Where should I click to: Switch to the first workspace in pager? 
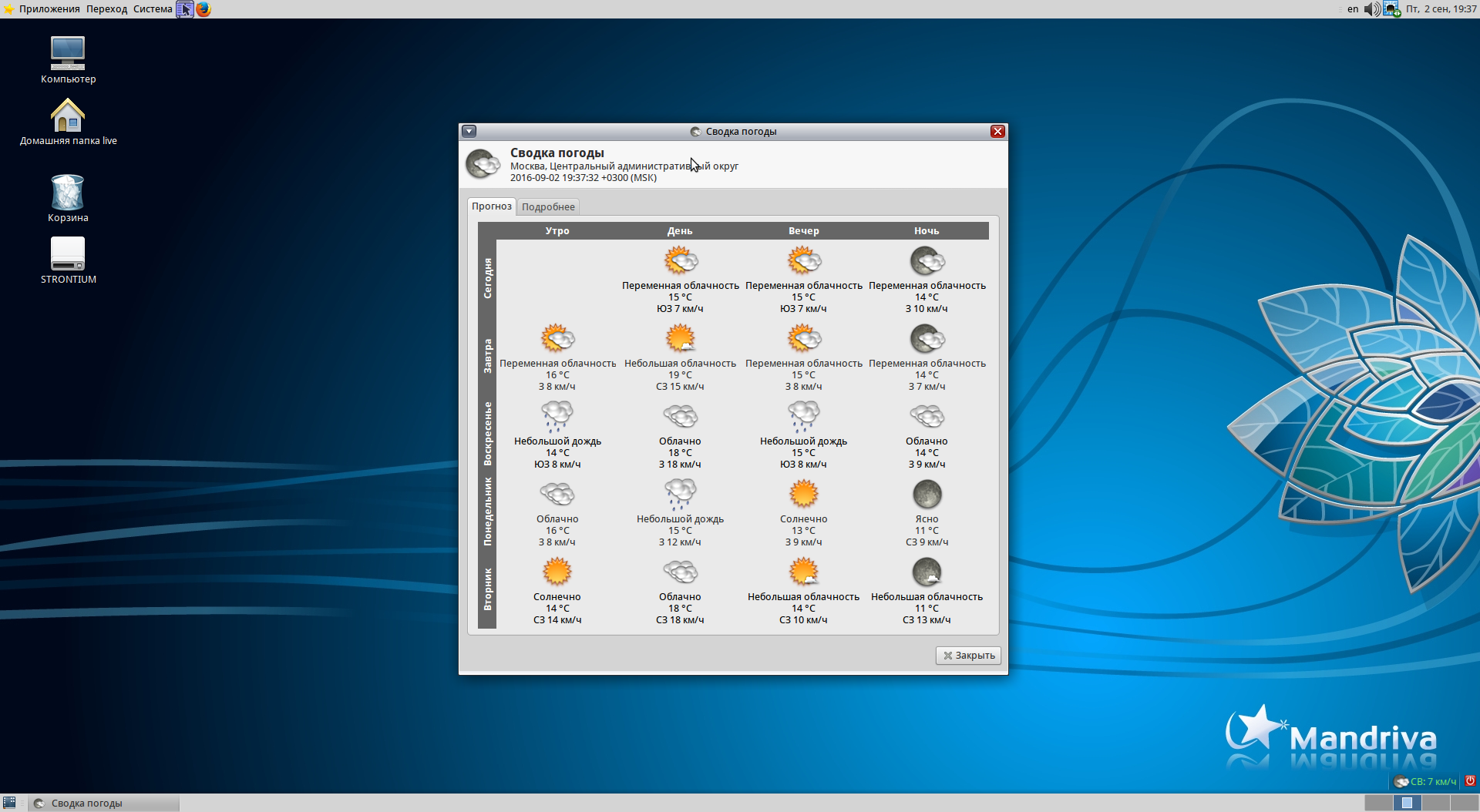click(1378, 803)
